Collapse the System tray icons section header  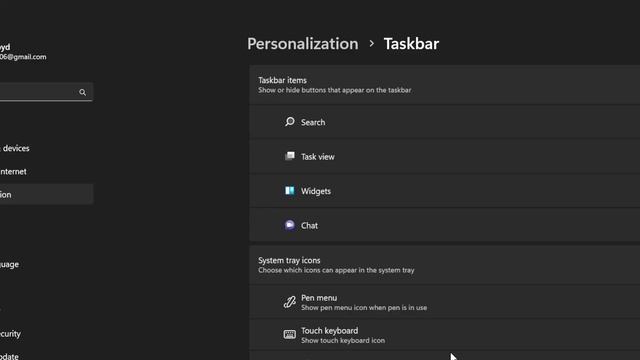coord(444,264)
